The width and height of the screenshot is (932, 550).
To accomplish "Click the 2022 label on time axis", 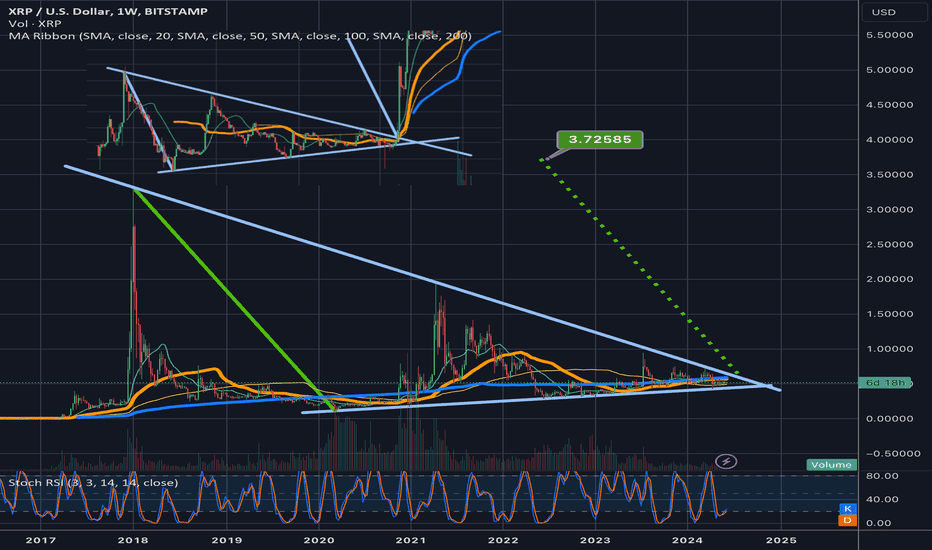I will 503,540.
